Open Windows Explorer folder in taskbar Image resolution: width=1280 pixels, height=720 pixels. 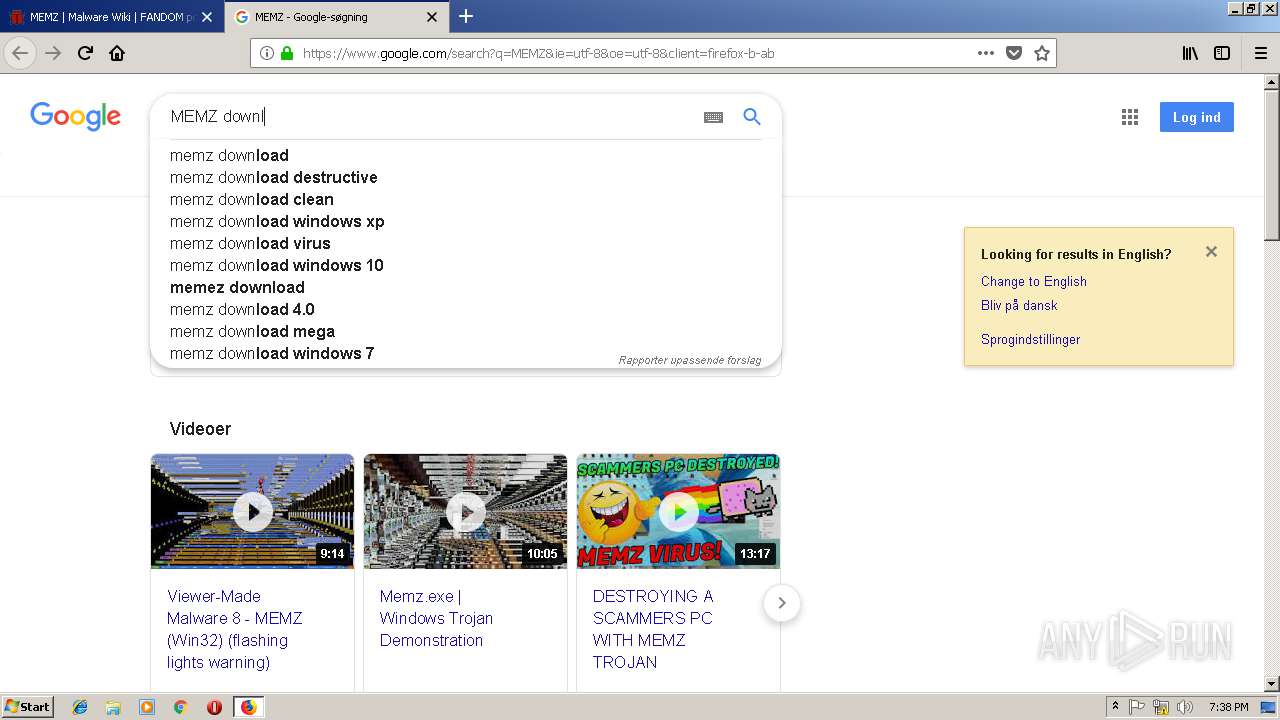113,707
